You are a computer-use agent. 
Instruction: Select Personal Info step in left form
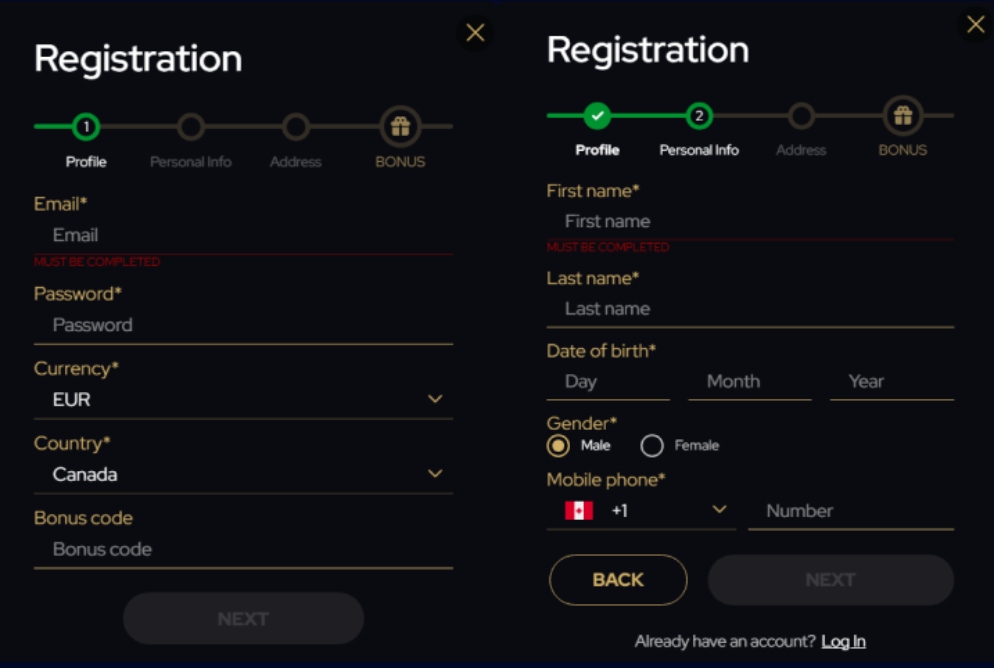191,127
